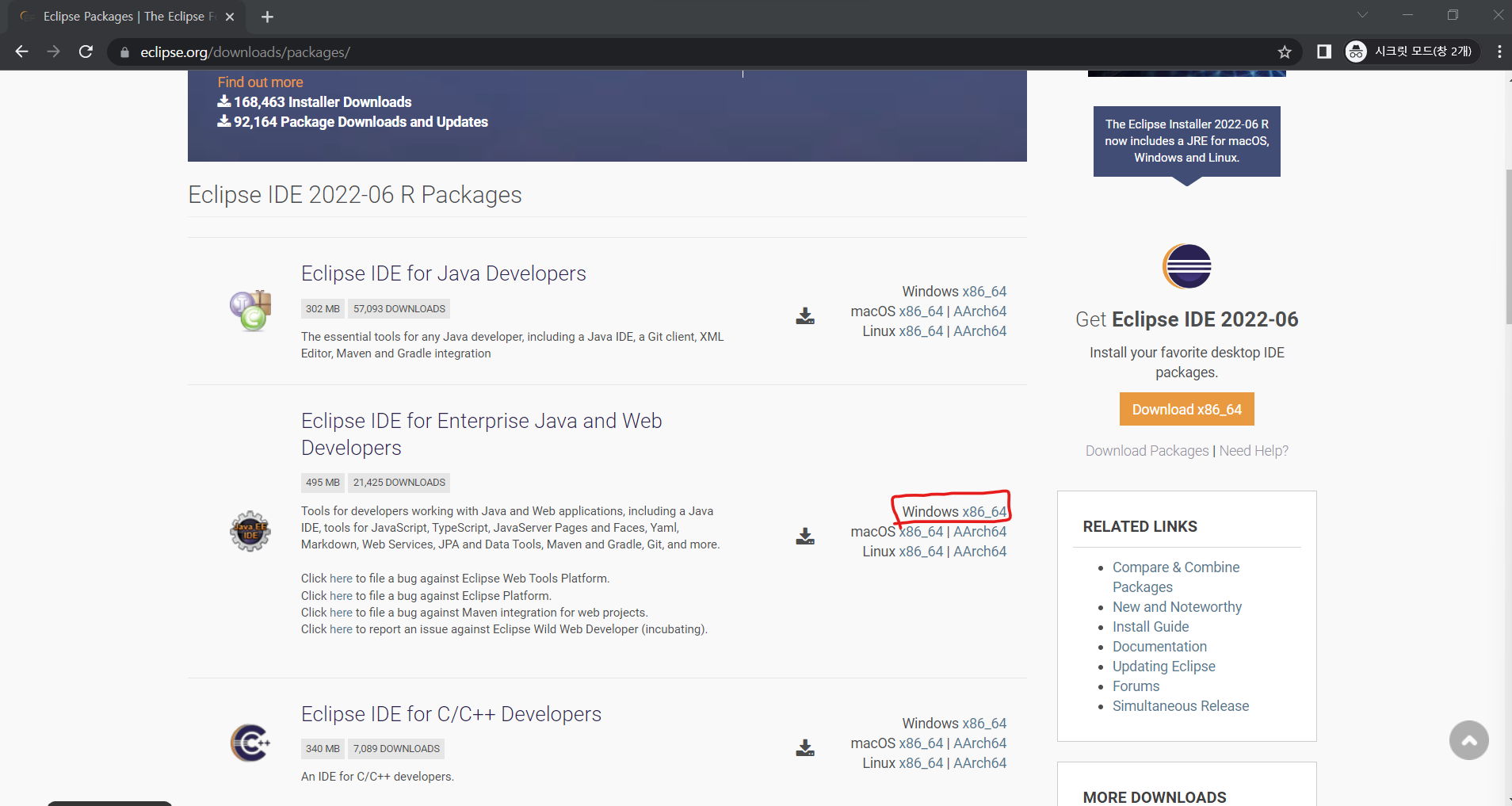
Task: Open Eclipse IDE for C/C++ Developers title
Action: point(451,714)
